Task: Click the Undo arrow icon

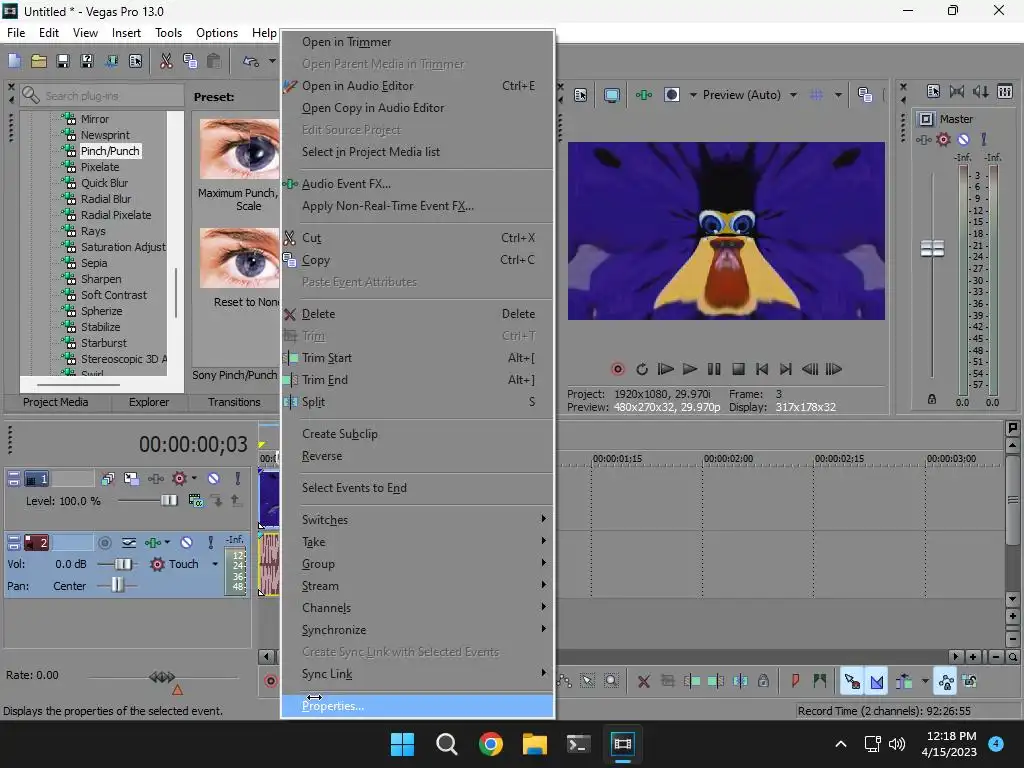Action: 251,61
